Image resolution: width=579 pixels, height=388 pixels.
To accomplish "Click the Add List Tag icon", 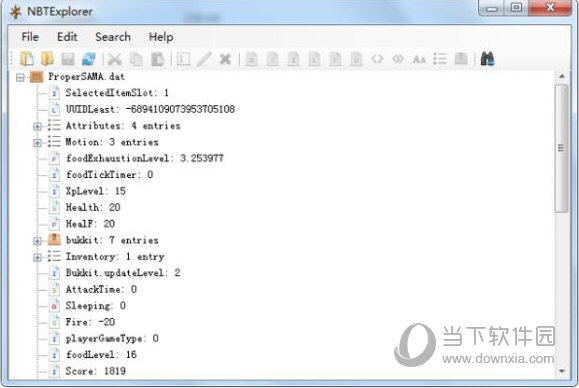I will click(440, 59).
